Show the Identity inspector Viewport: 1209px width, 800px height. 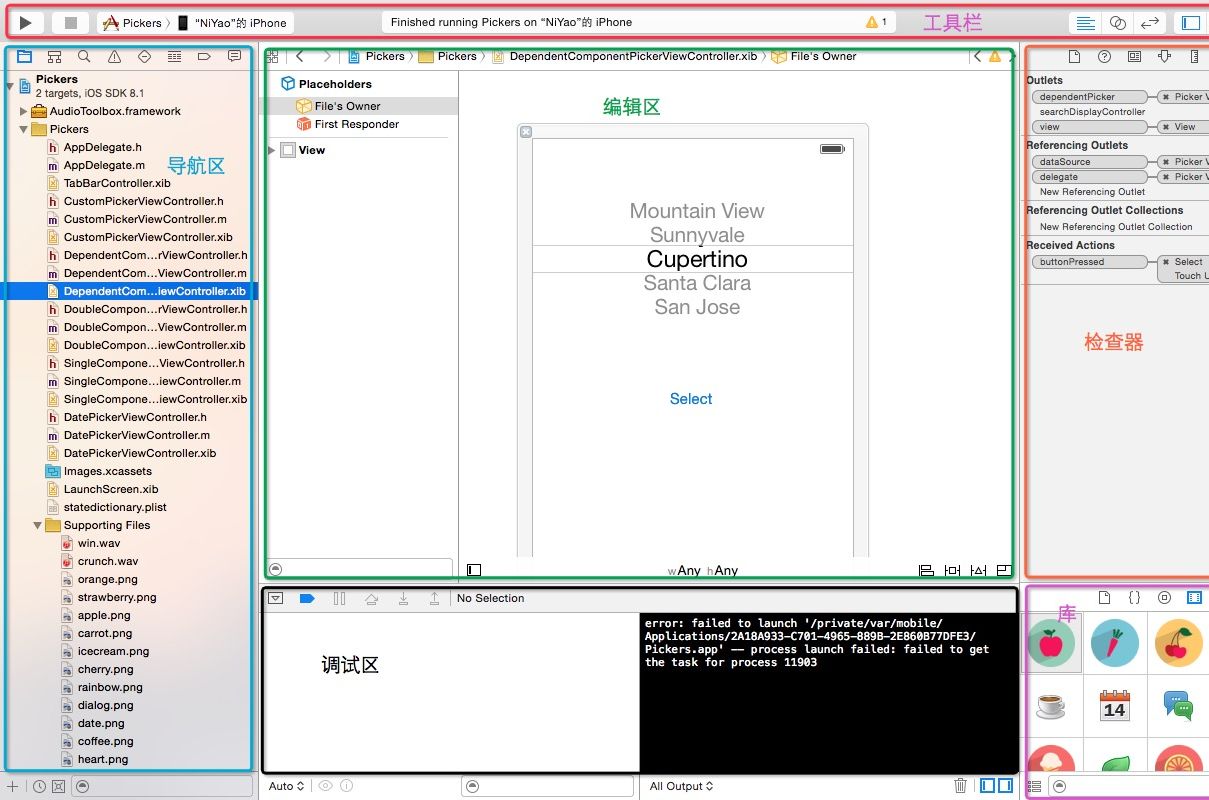click(x=1134, y=57)
